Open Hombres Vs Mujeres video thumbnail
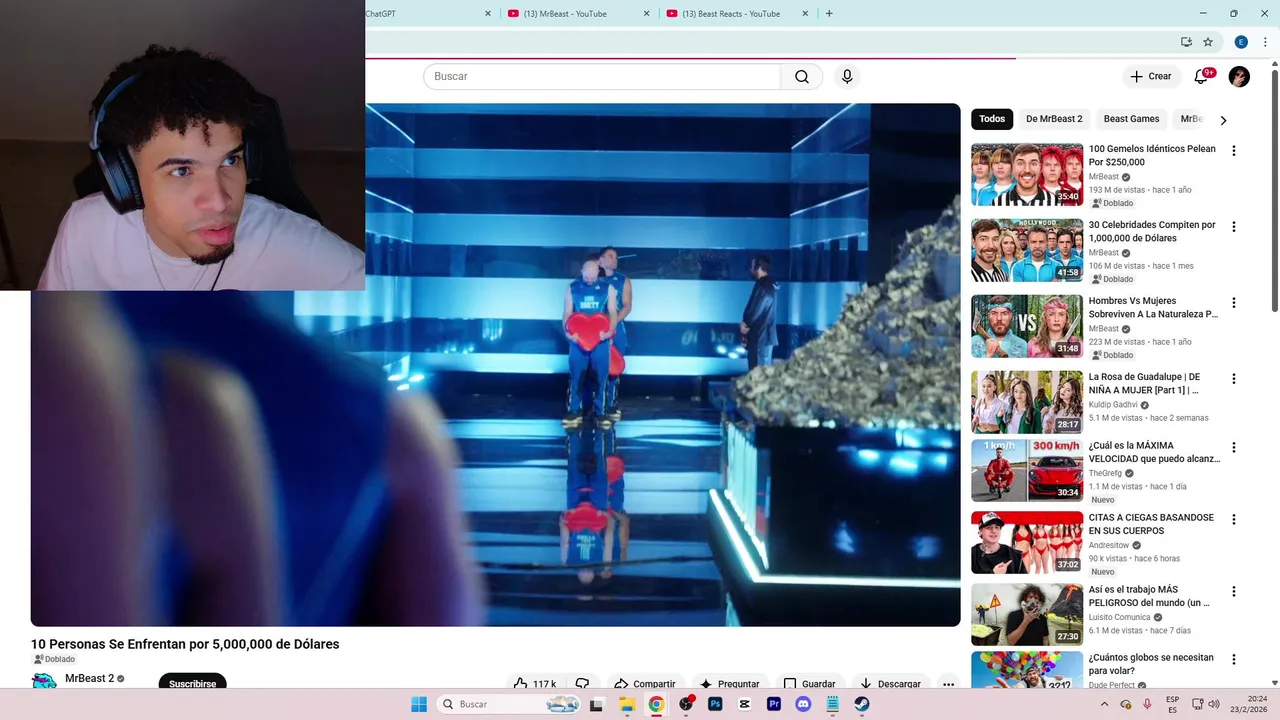This screenshot has height=720, width=1280. click(x=1027, y=327)
